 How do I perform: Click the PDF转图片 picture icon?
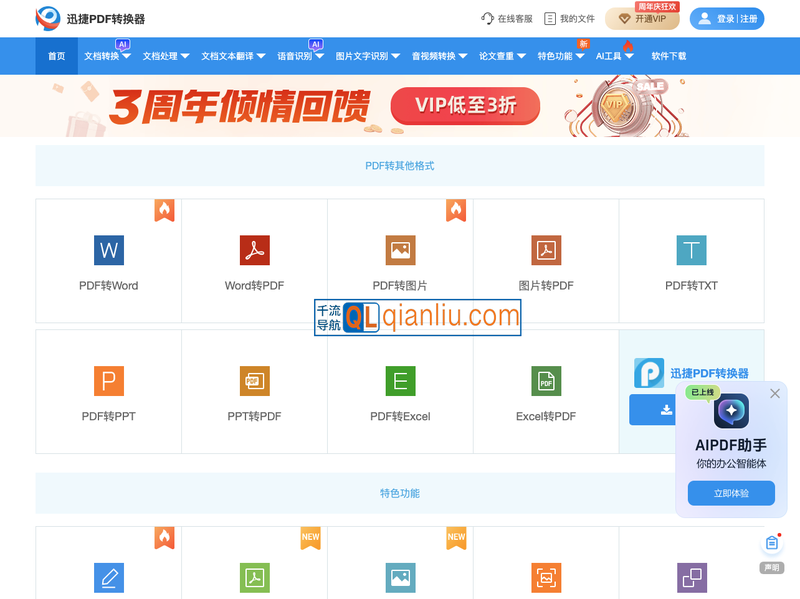(400, 250)
